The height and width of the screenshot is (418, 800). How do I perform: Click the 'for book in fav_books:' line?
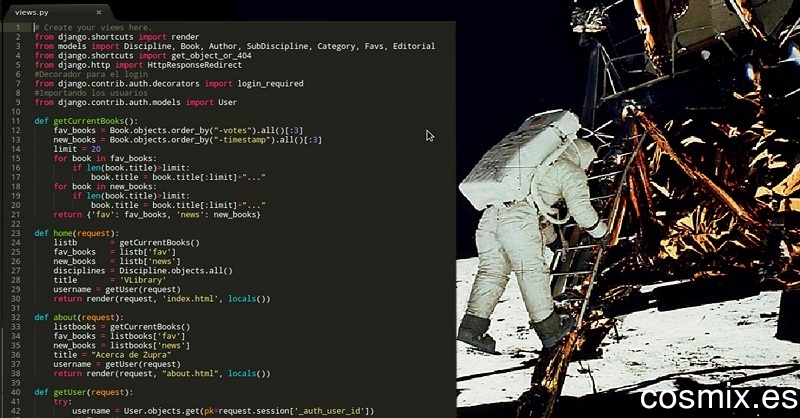point(105,158)
